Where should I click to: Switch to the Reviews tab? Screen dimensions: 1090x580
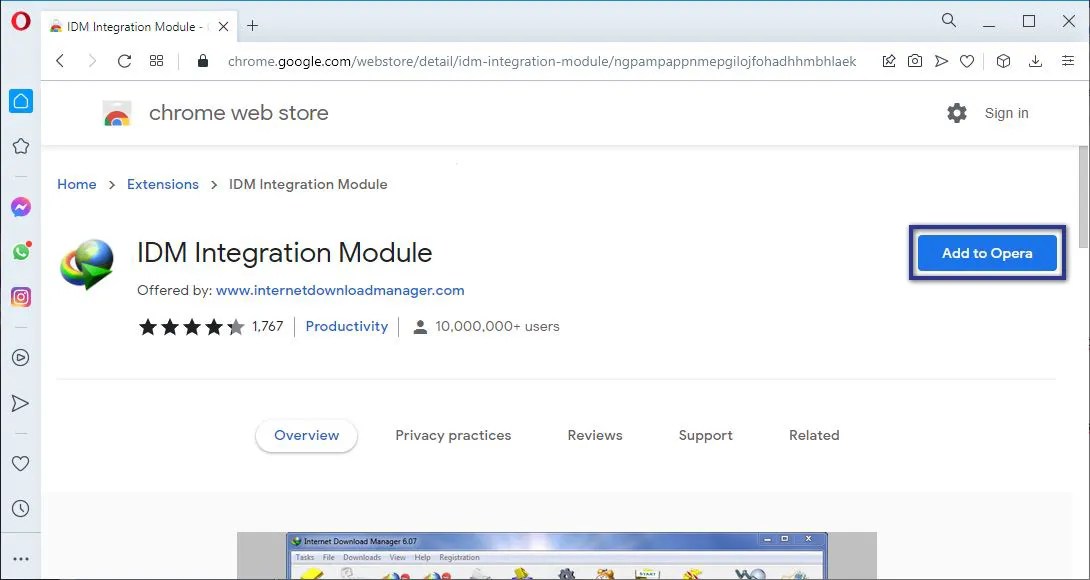(x=595, y=435)
